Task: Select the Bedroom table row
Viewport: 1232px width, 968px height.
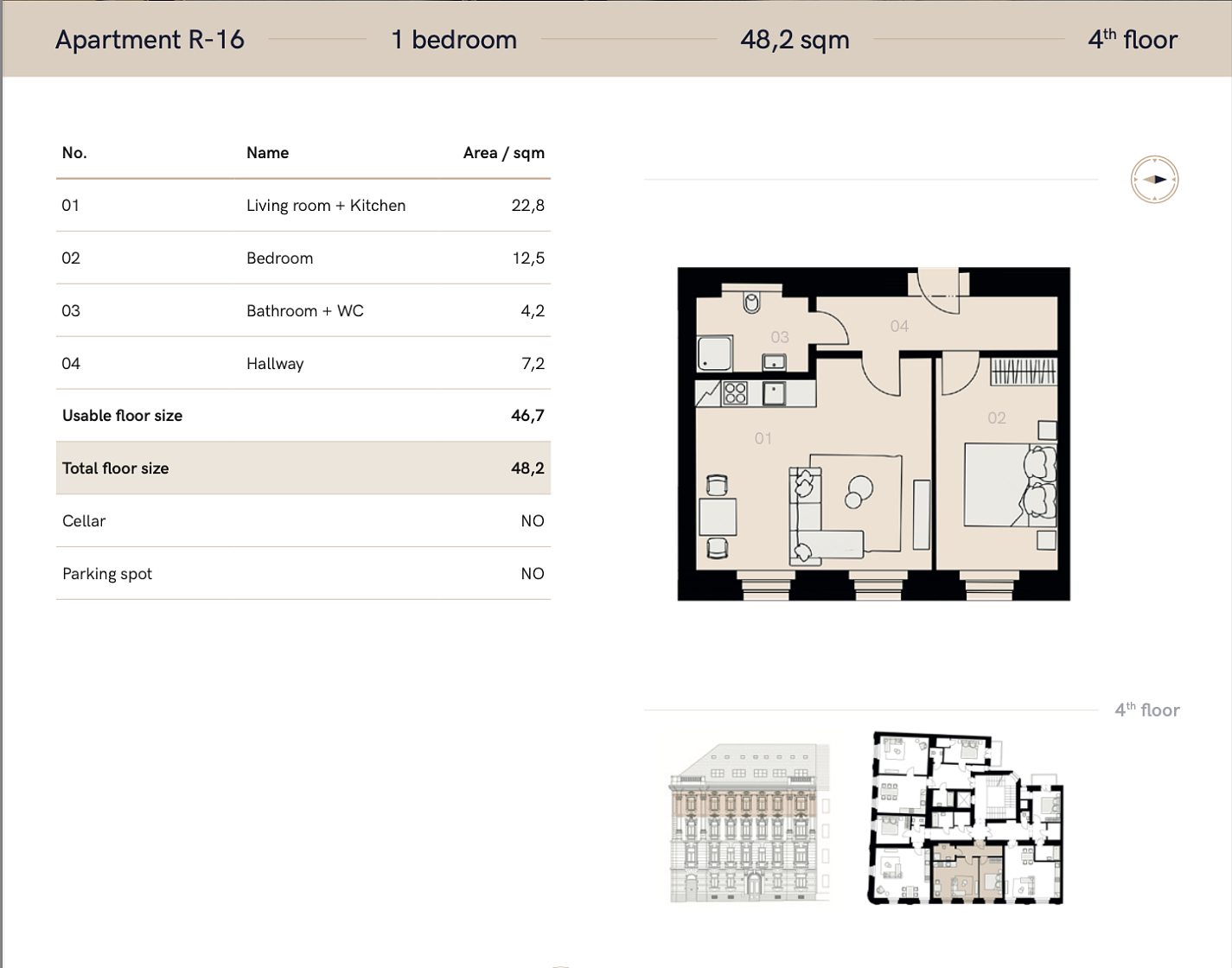Action: (x=303, y=258)
